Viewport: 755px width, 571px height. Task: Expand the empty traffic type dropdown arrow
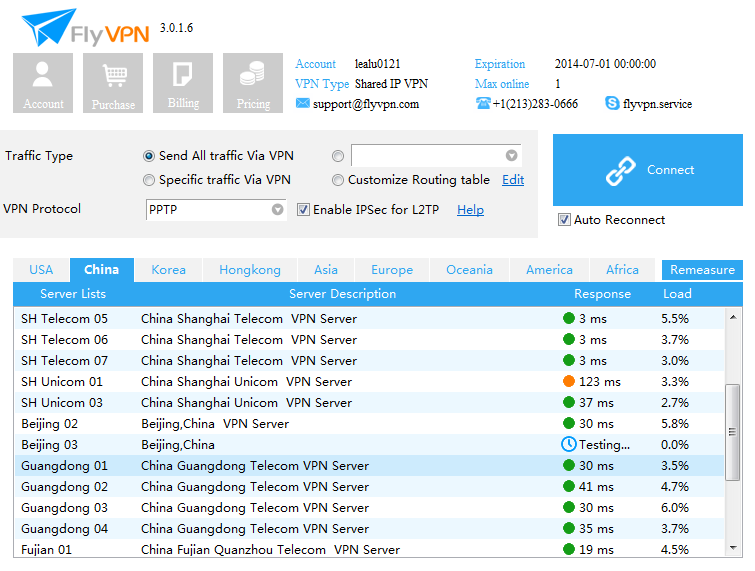pyautogui.click(x=511, y=156)
